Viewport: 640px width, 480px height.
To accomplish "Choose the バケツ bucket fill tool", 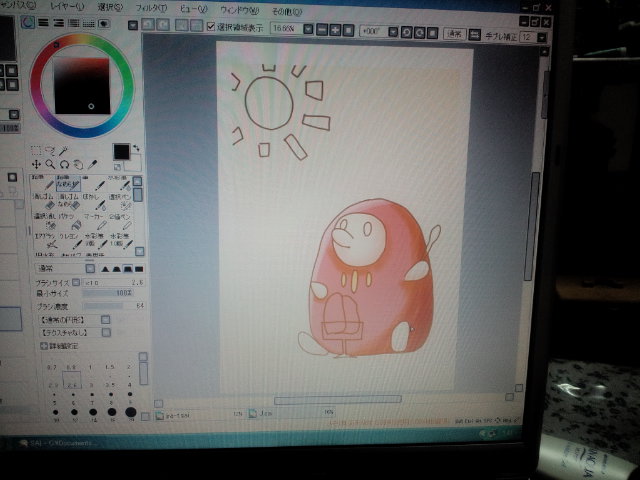I will pos(69,220).
